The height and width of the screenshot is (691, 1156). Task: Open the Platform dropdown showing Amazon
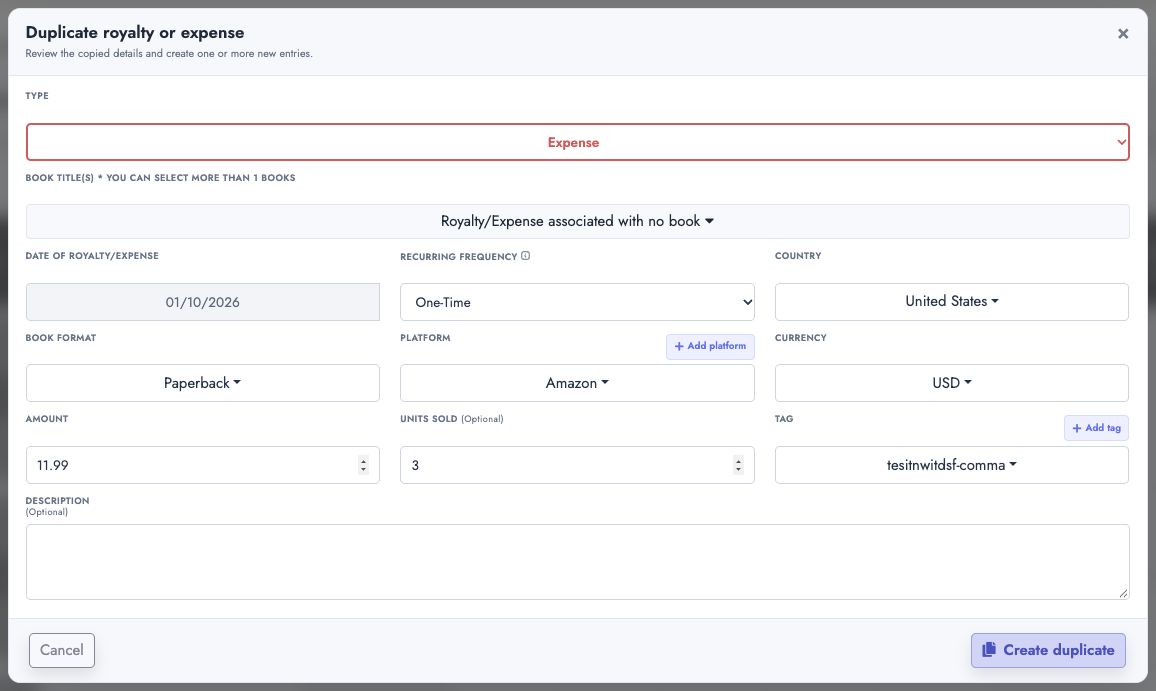[x=577, y=383]
